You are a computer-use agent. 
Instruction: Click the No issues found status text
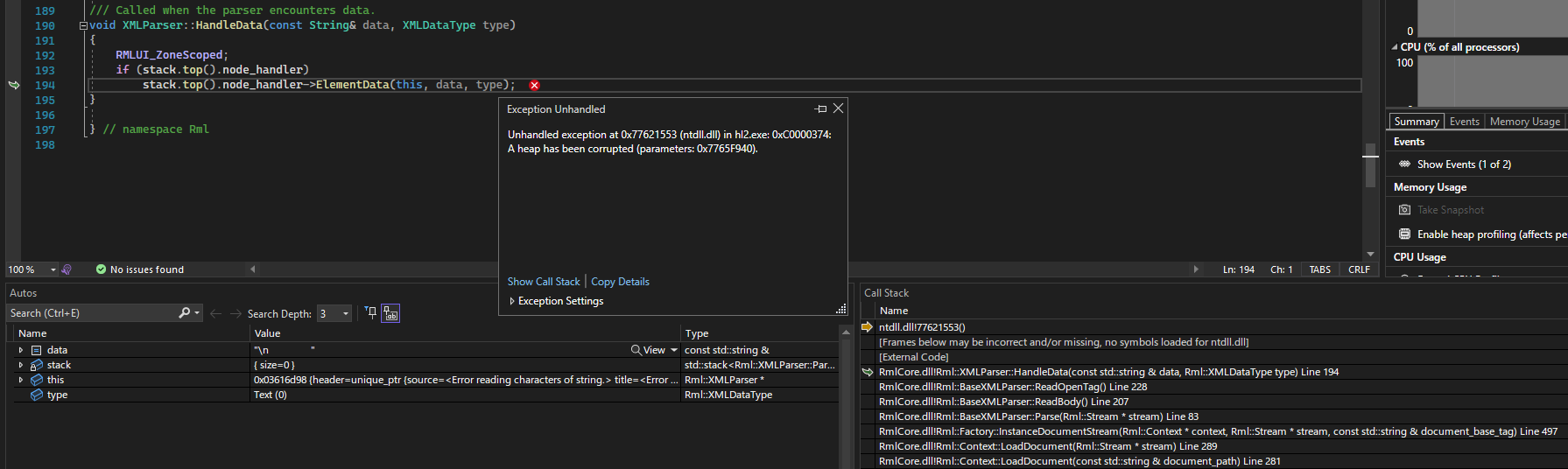(147, 269)
